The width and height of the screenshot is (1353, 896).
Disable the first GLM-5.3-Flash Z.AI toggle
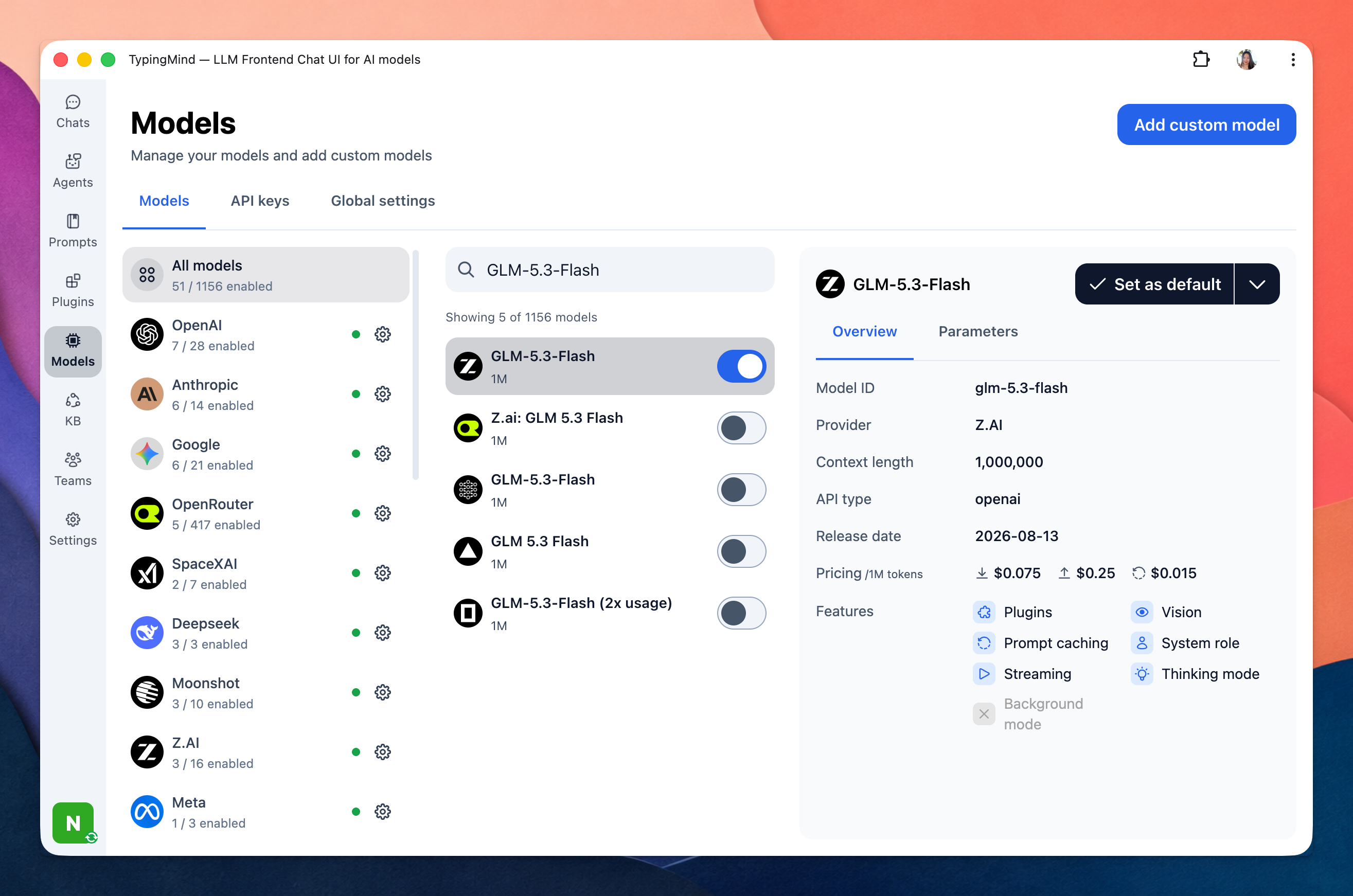(x=741, y=366)
